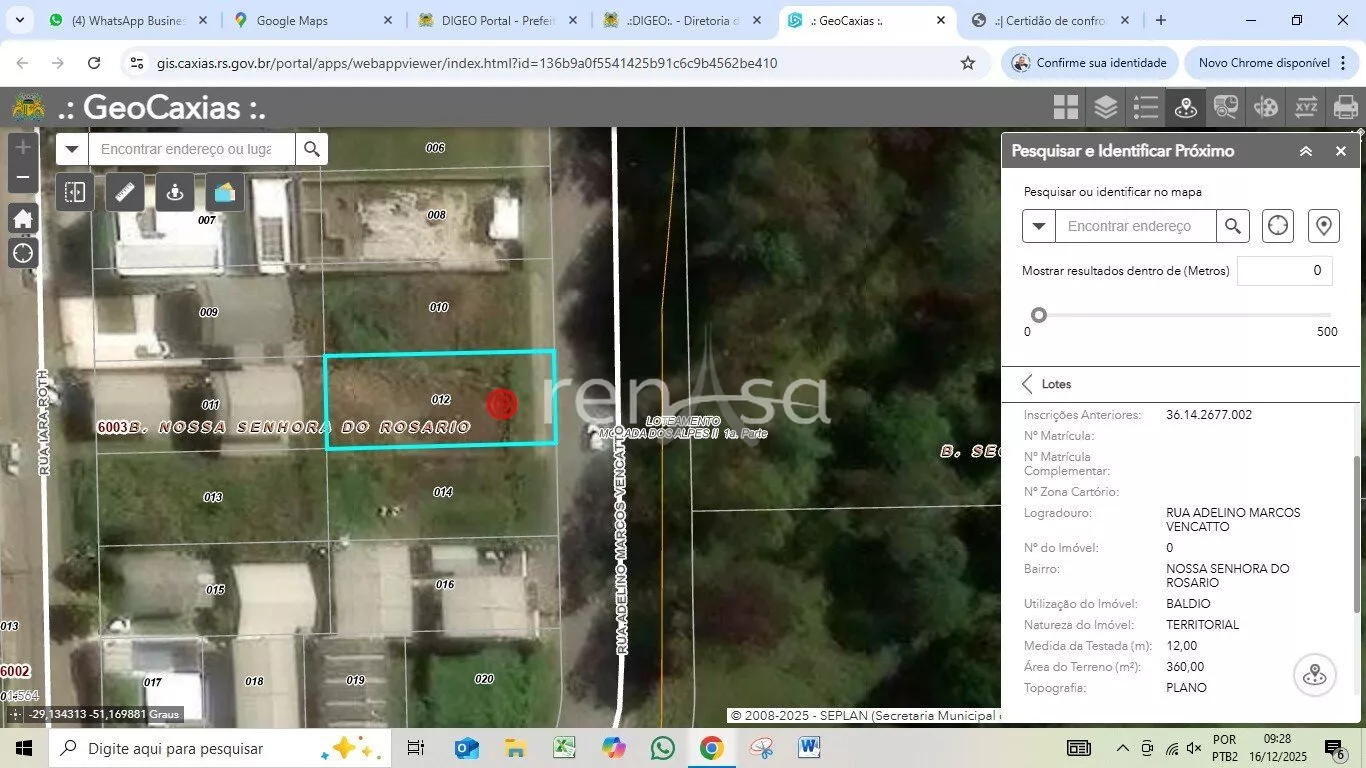The height and width of the screenshot is (768, 1366).
Task: Open the street view person tool
Action: pyautogui.click(x=175, y=192)
